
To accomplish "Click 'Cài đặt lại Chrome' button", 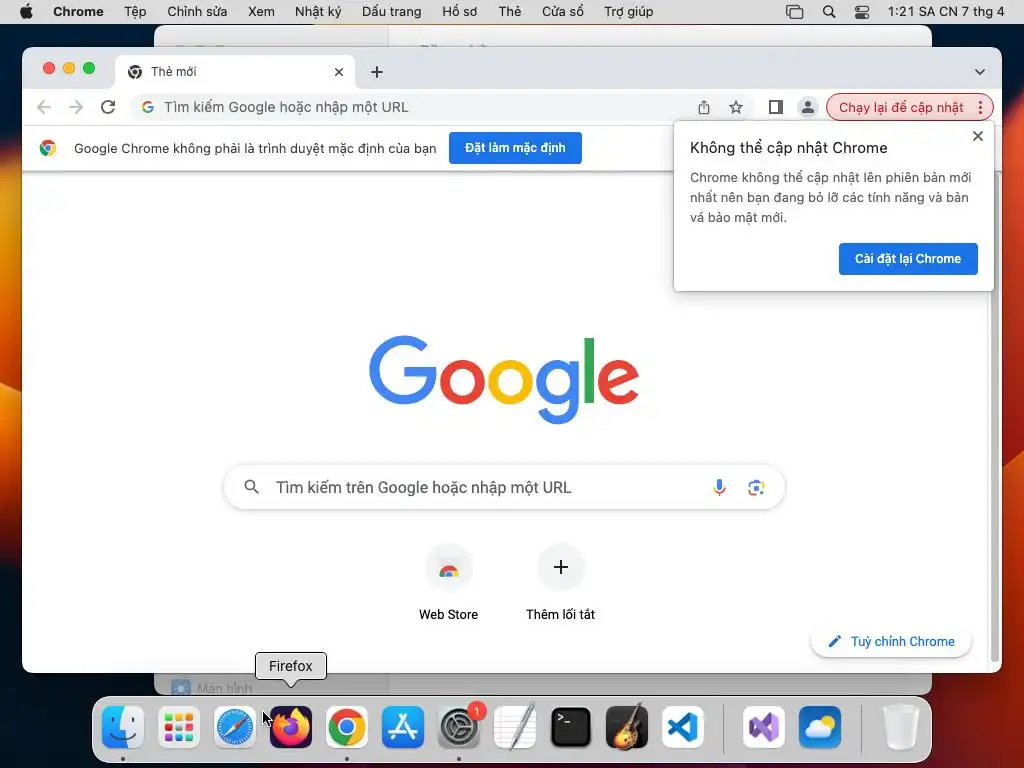I will click(908, 259).
